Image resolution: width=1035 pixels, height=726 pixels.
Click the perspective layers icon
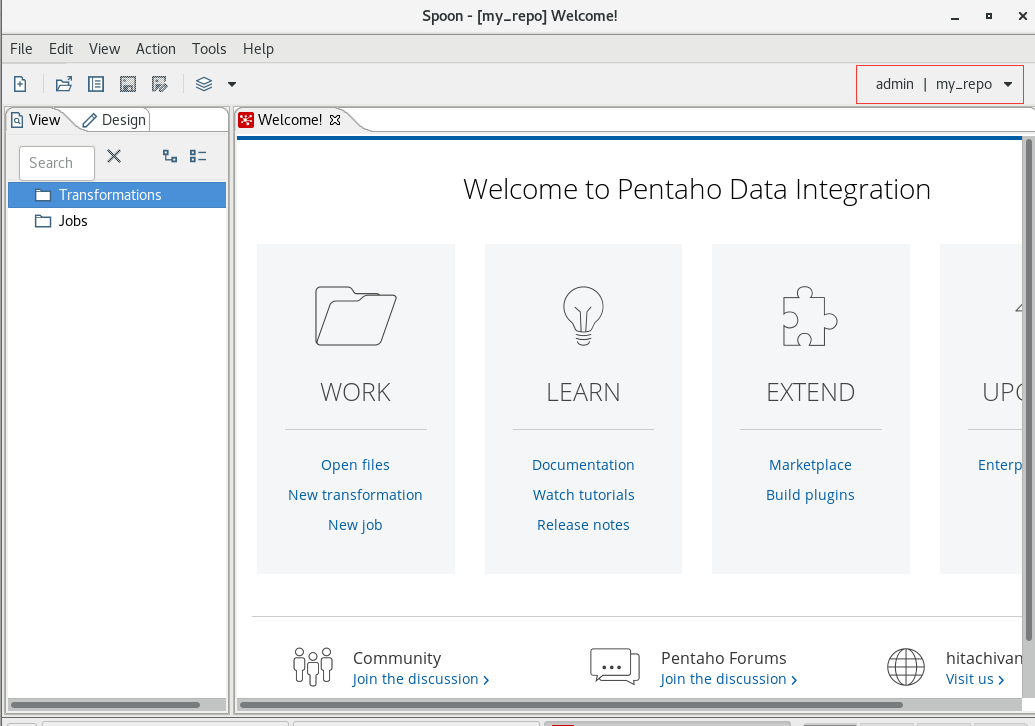coord(204,84)
